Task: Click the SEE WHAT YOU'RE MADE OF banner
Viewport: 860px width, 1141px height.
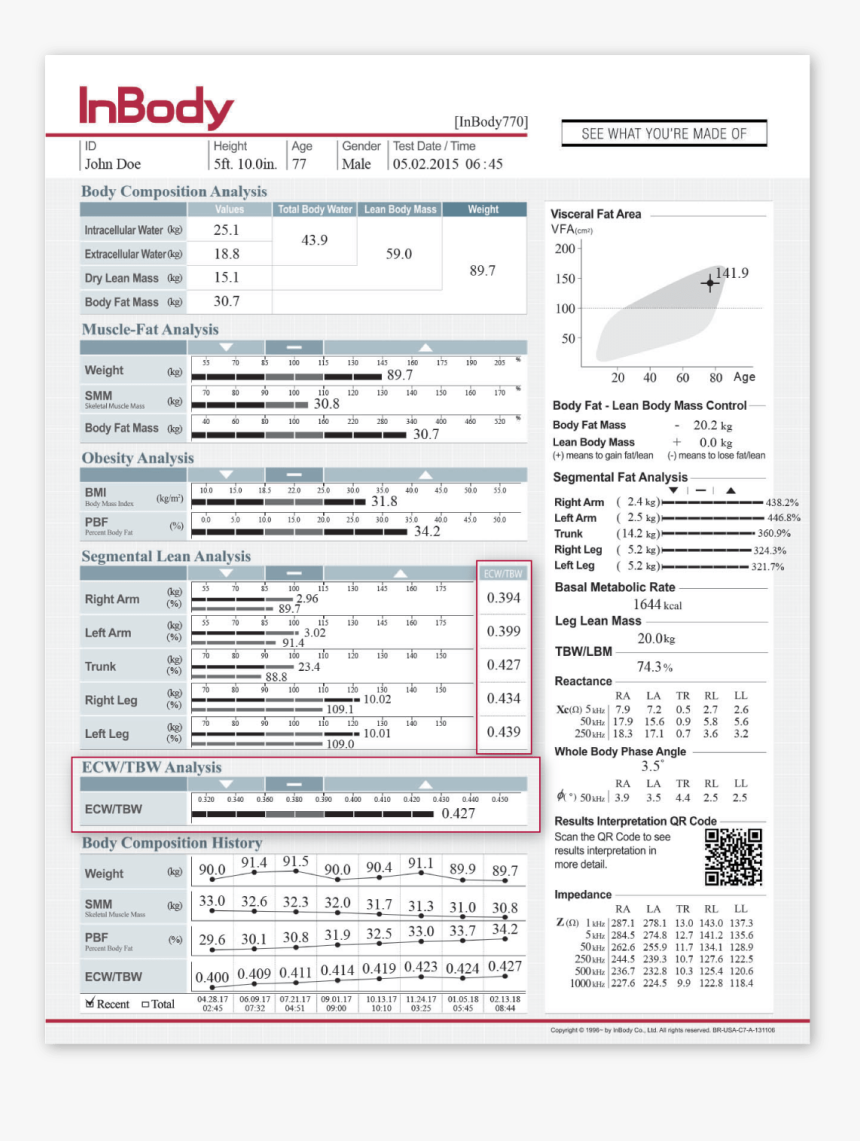Action: point(663,132)
